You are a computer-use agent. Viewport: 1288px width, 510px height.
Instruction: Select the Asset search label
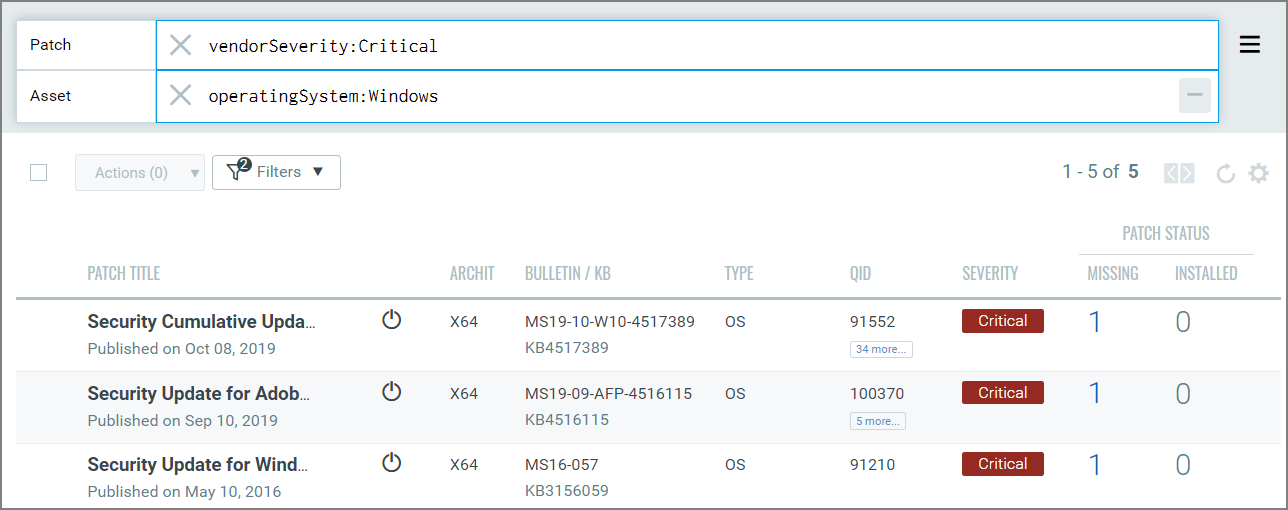[x=51, y=96]
